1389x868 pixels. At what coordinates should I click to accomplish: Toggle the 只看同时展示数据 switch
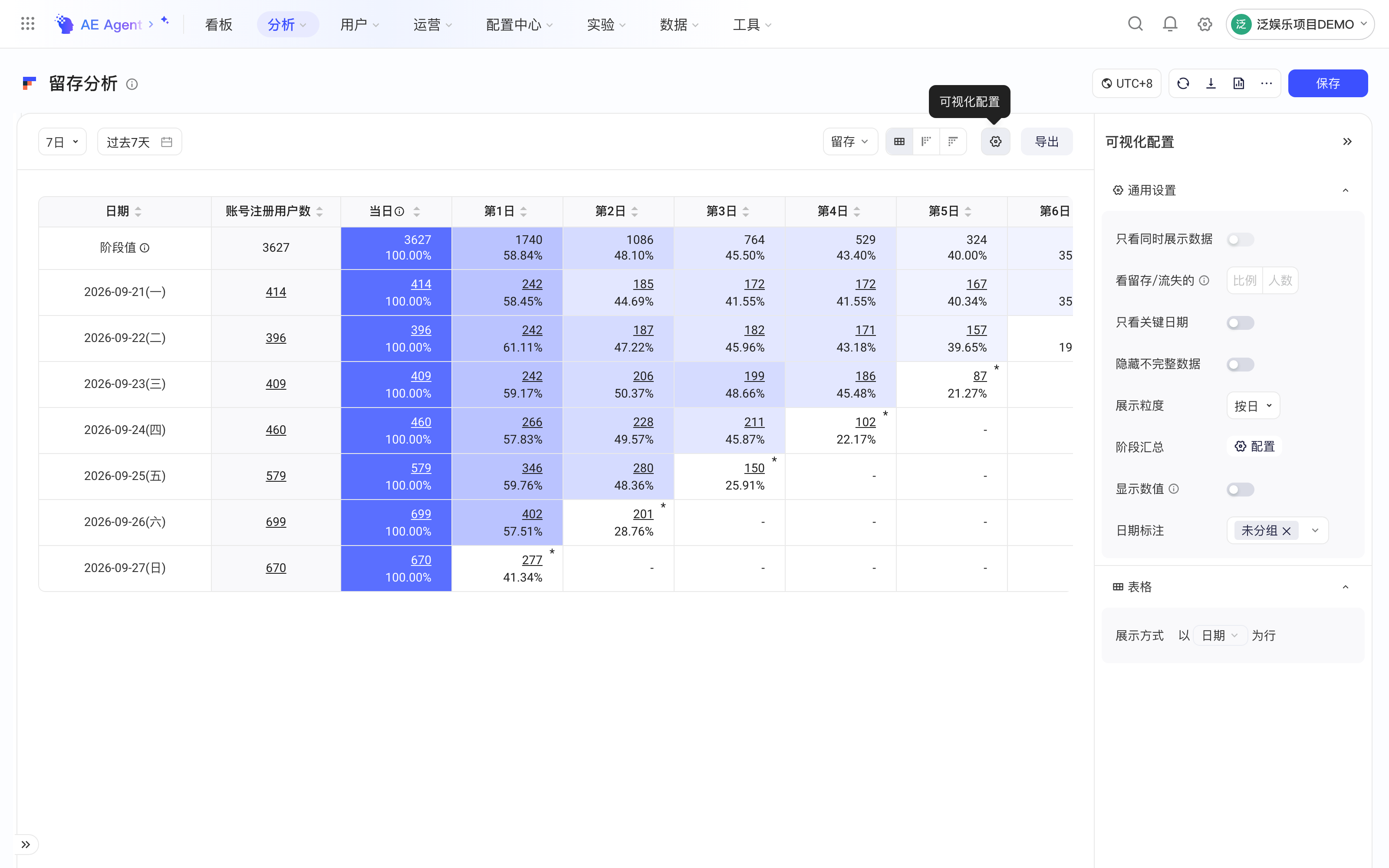pos(1240,240)
